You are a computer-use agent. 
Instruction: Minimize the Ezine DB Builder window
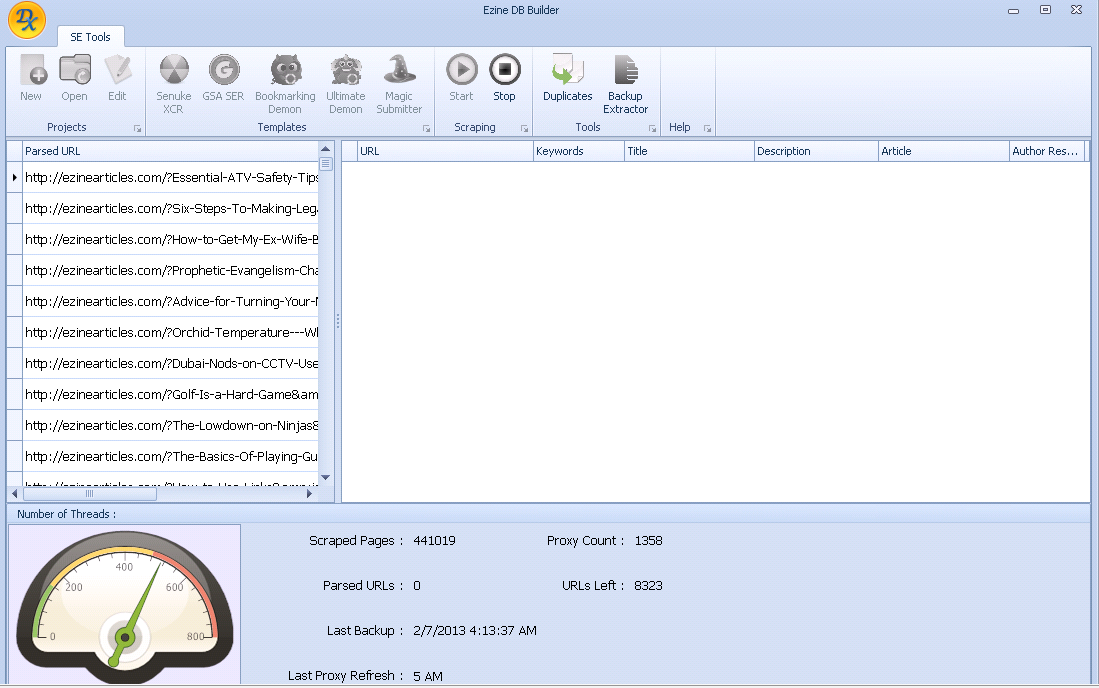(x=1013, y=11)
